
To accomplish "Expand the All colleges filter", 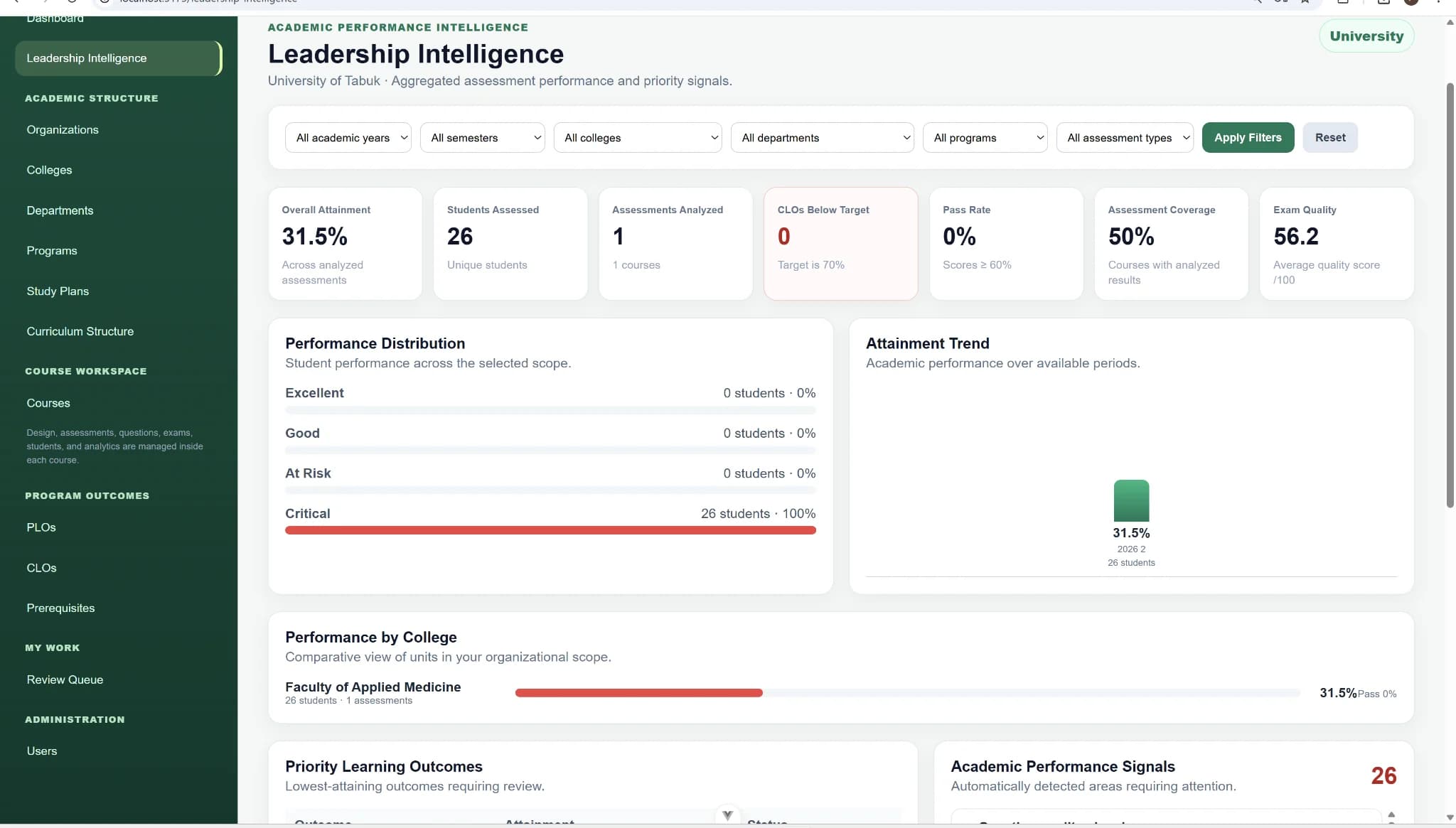I will pos(638,138).
